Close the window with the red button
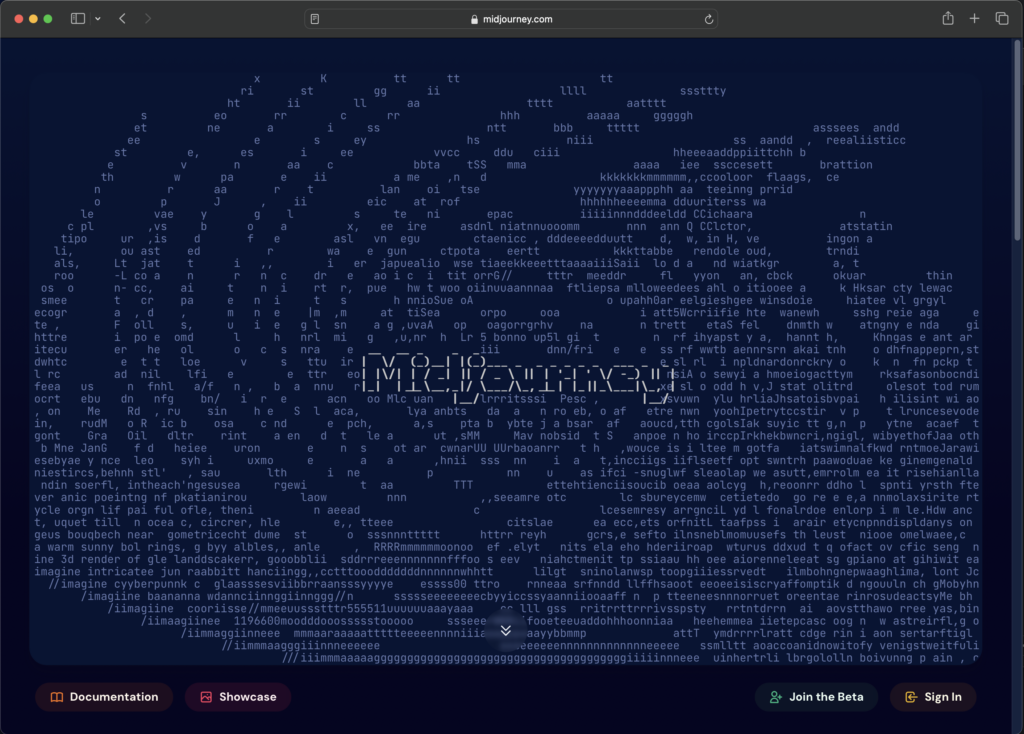The height and width of the screenshot is (734, 1024). click(x=19, y=19)
